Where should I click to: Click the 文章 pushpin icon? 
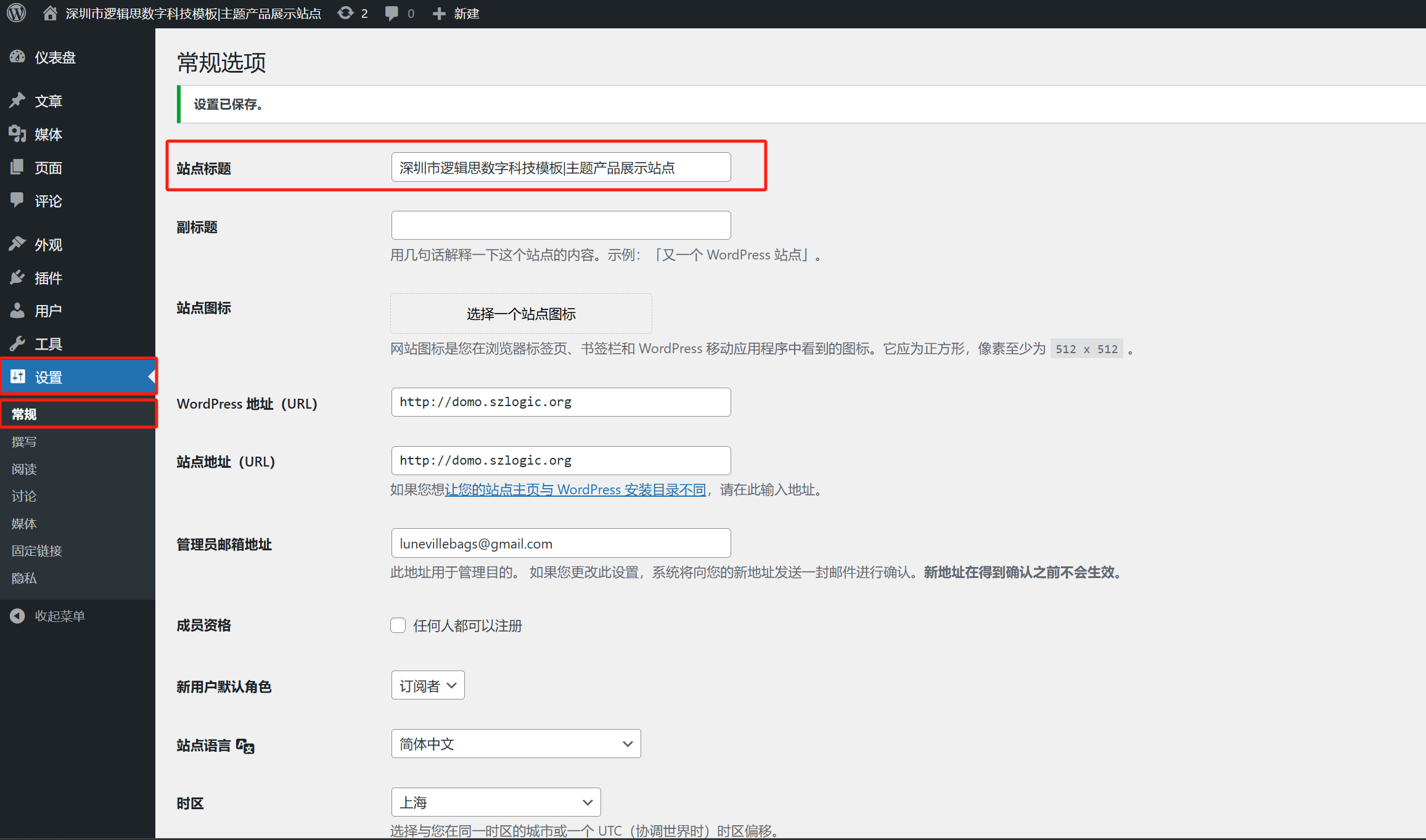(x=17, y=100)
